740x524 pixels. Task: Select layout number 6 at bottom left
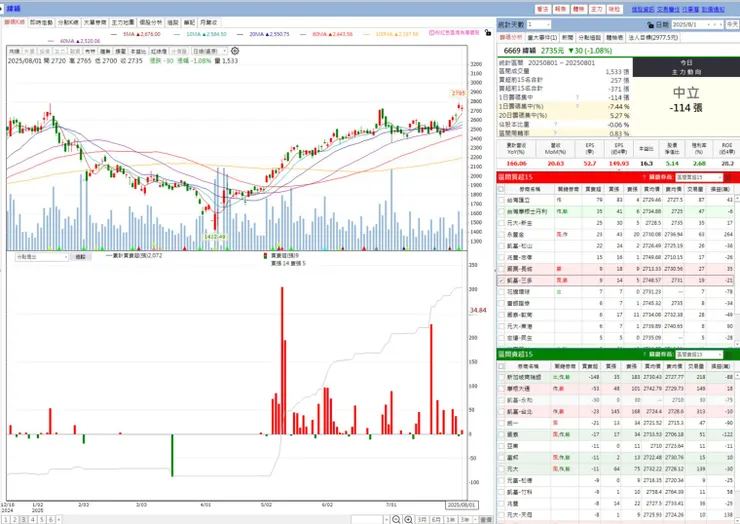click(50, 519)
